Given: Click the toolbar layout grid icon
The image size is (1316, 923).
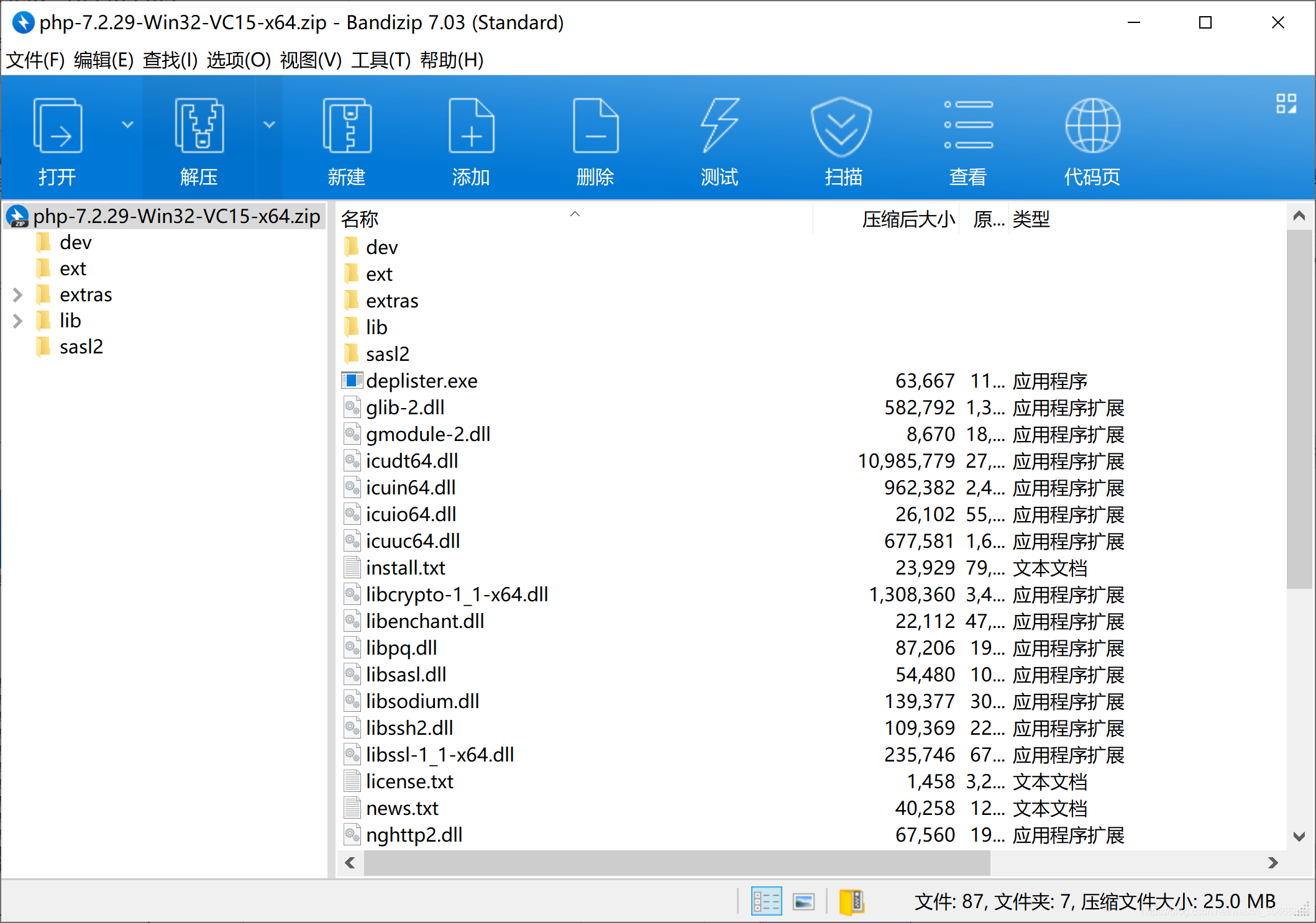Looking at the screenshot, I should 1286,104.
